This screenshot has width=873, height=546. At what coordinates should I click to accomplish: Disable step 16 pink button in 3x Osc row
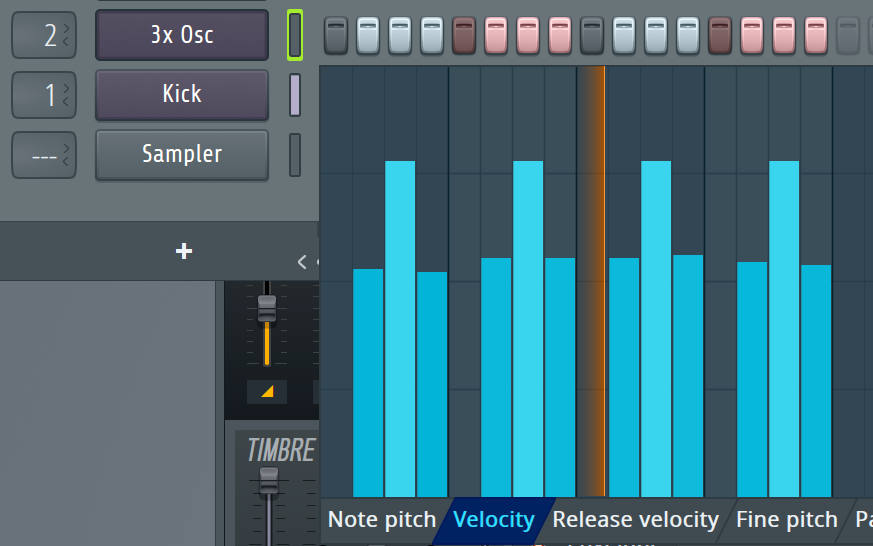click(816, 36)
